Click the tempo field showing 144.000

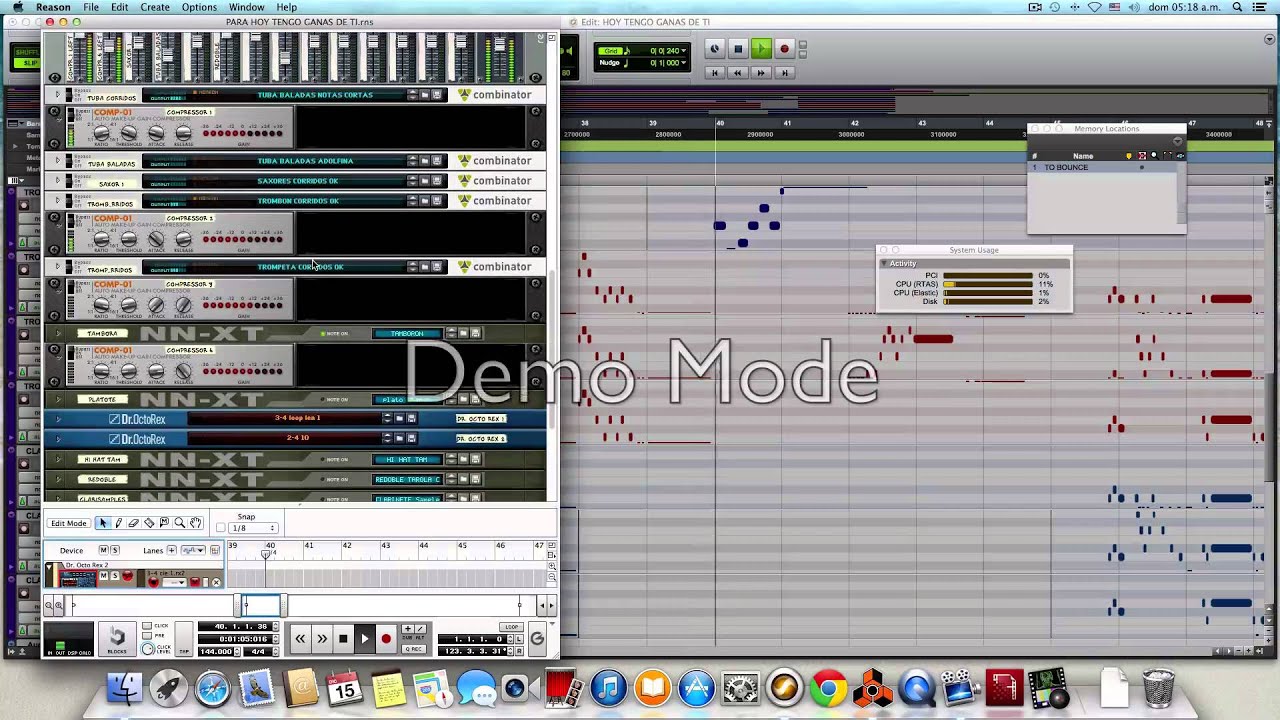(x=216, y=651)
